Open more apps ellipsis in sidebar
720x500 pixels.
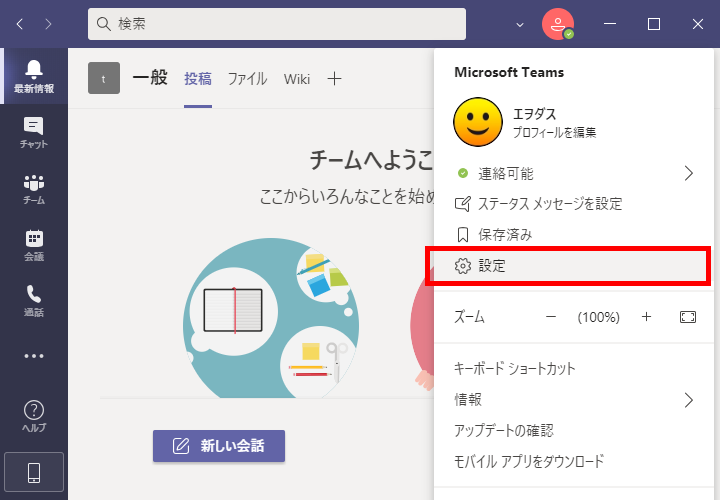pos(34,356)
